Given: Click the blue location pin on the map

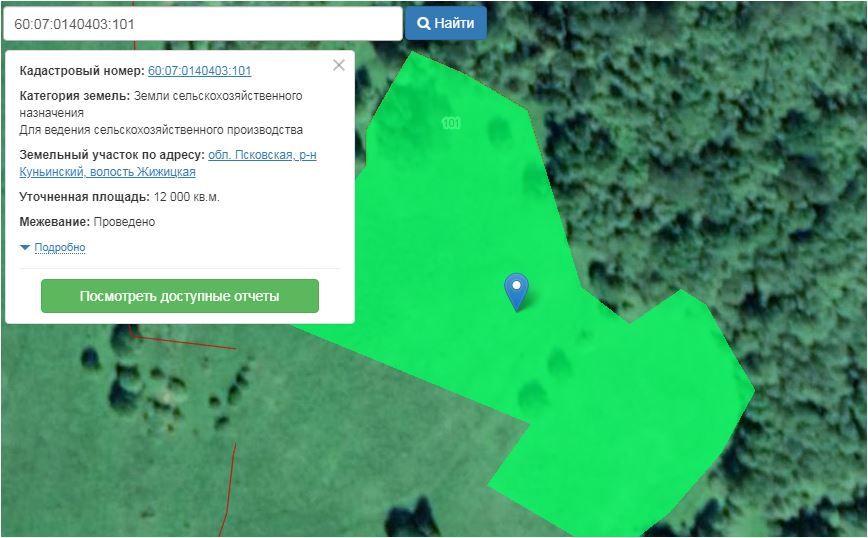Looking at the screenshot, I should [x=516, y=290].
